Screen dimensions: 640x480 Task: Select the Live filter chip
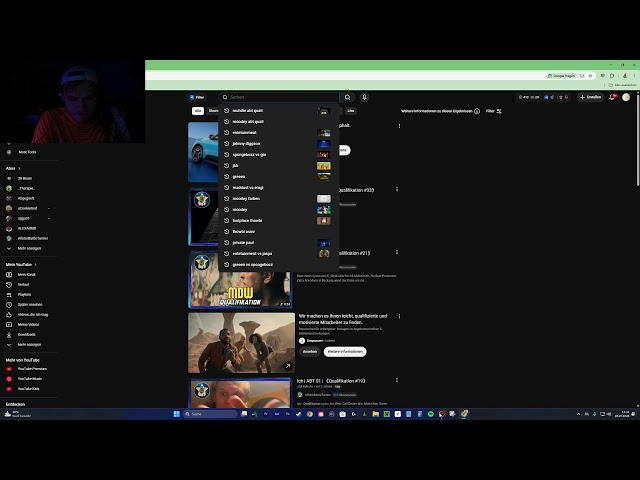(x=351, y=111)
